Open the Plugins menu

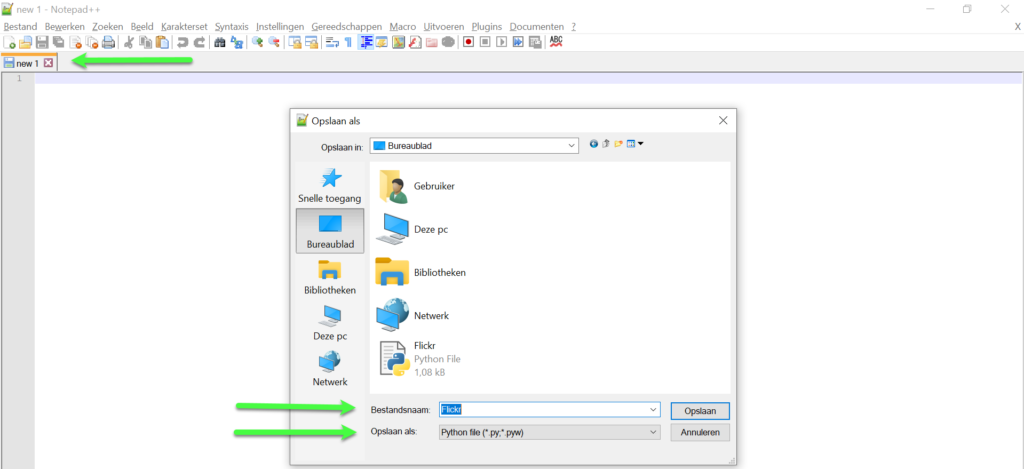pos(487,27)
